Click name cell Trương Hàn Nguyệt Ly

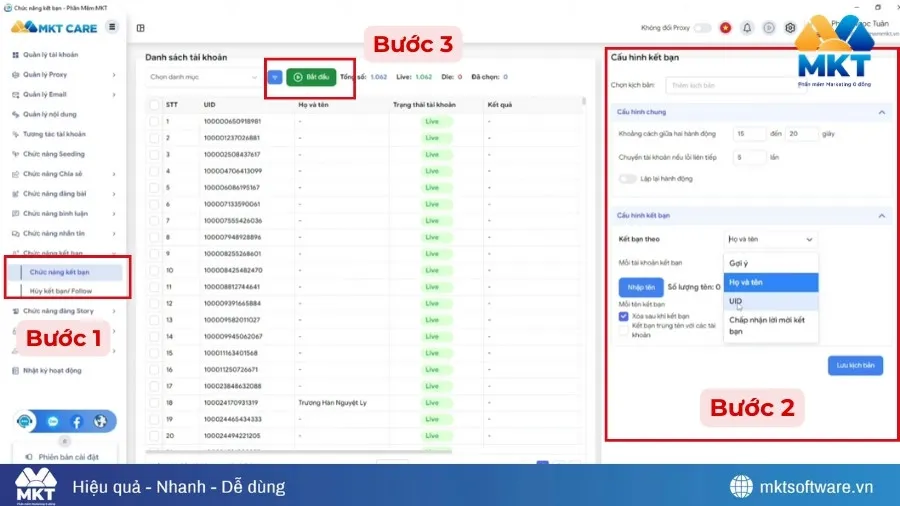coord(332,403)
